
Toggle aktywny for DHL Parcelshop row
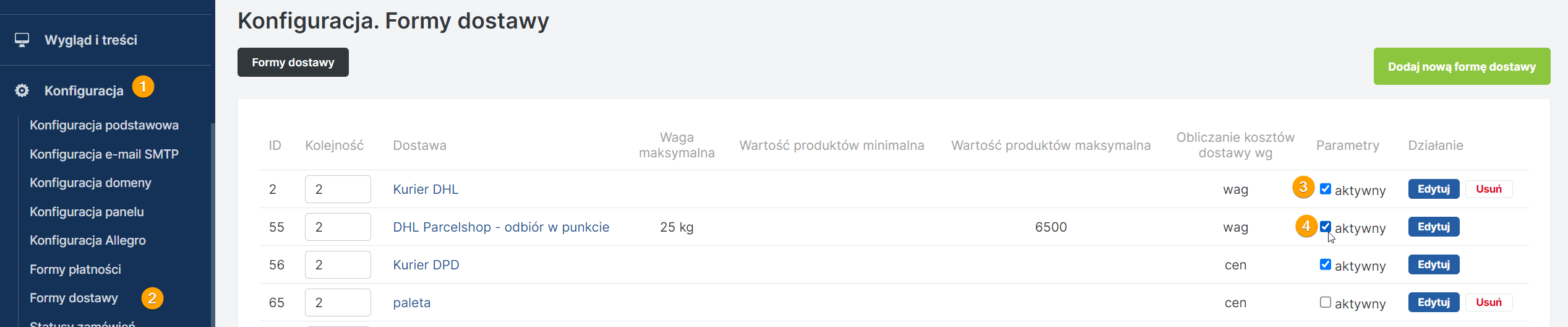1325,227
